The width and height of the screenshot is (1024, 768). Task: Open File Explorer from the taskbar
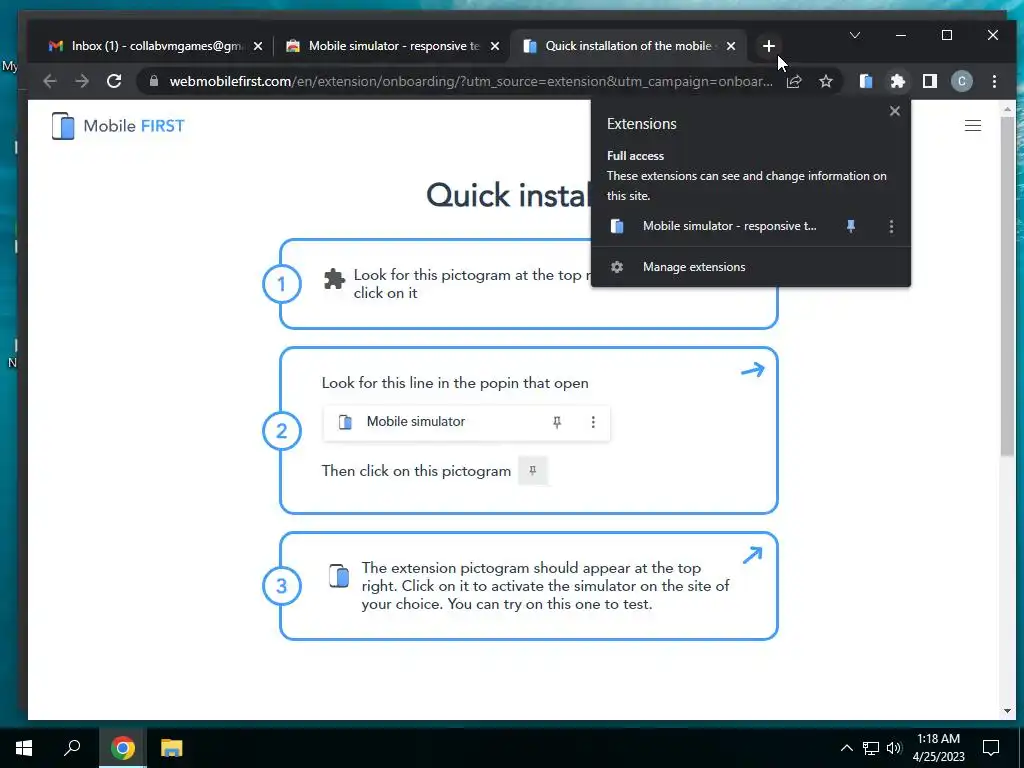171,748
